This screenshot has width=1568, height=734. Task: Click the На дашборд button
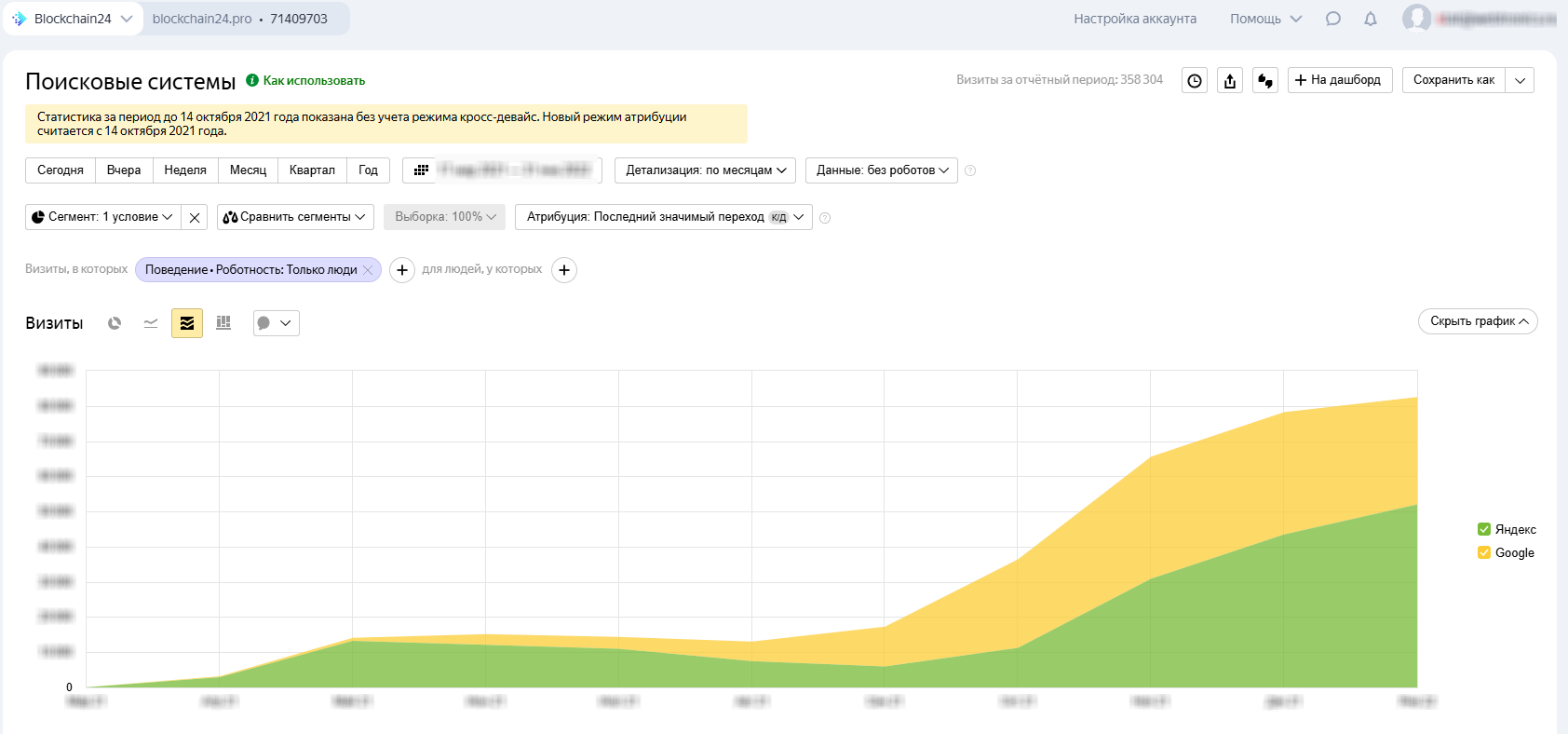click(1339, 80)
